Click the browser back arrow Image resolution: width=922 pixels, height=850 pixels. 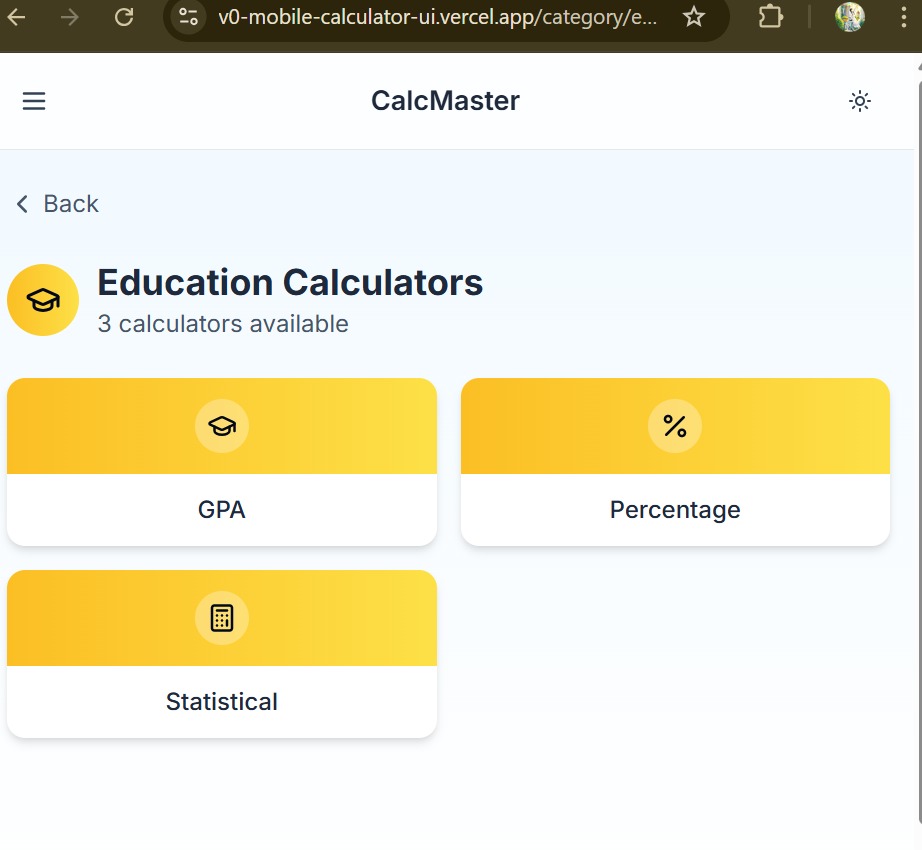click(x=17, y=17)
